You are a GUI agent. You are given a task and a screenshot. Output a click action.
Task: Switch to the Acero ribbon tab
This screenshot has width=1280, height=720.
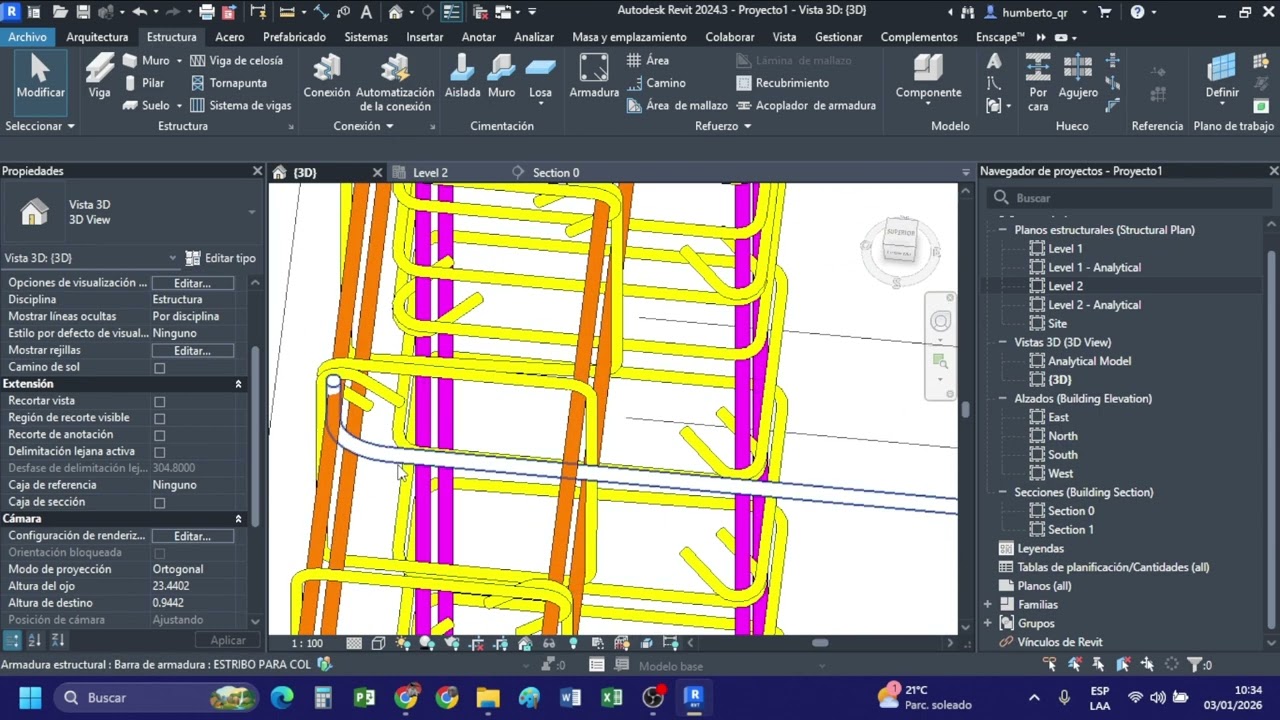(x=229, y=37)
